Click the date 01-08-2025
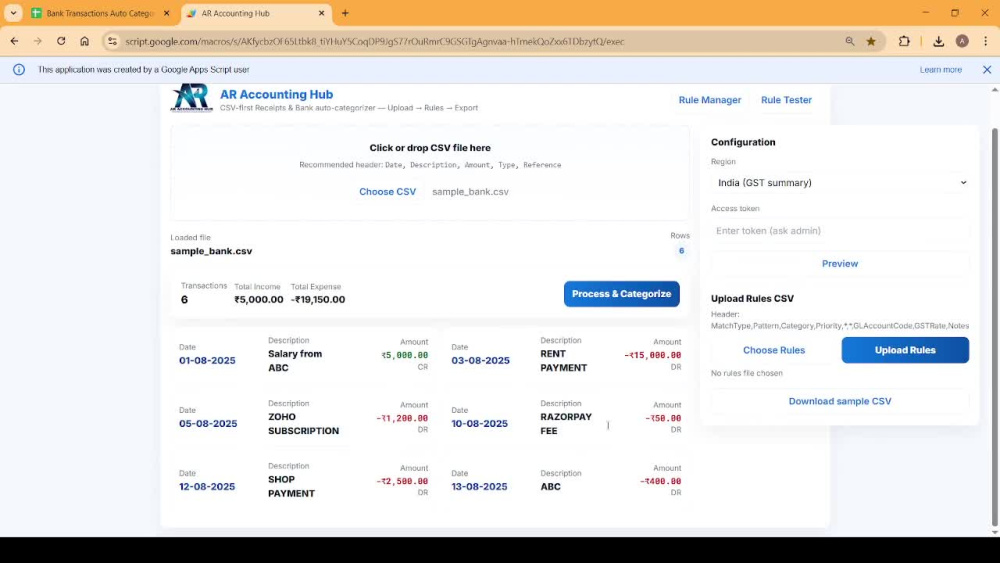This screenshot has height=563, width=1000. click(x=207, y=360)
